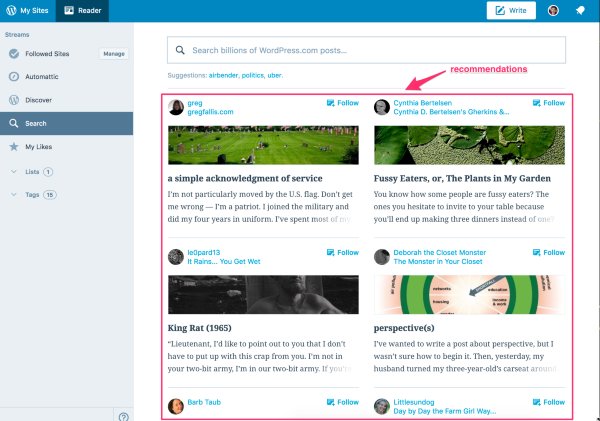Follow Barb Taub
Screen dimensions: 600x421
tap(342, 402)
